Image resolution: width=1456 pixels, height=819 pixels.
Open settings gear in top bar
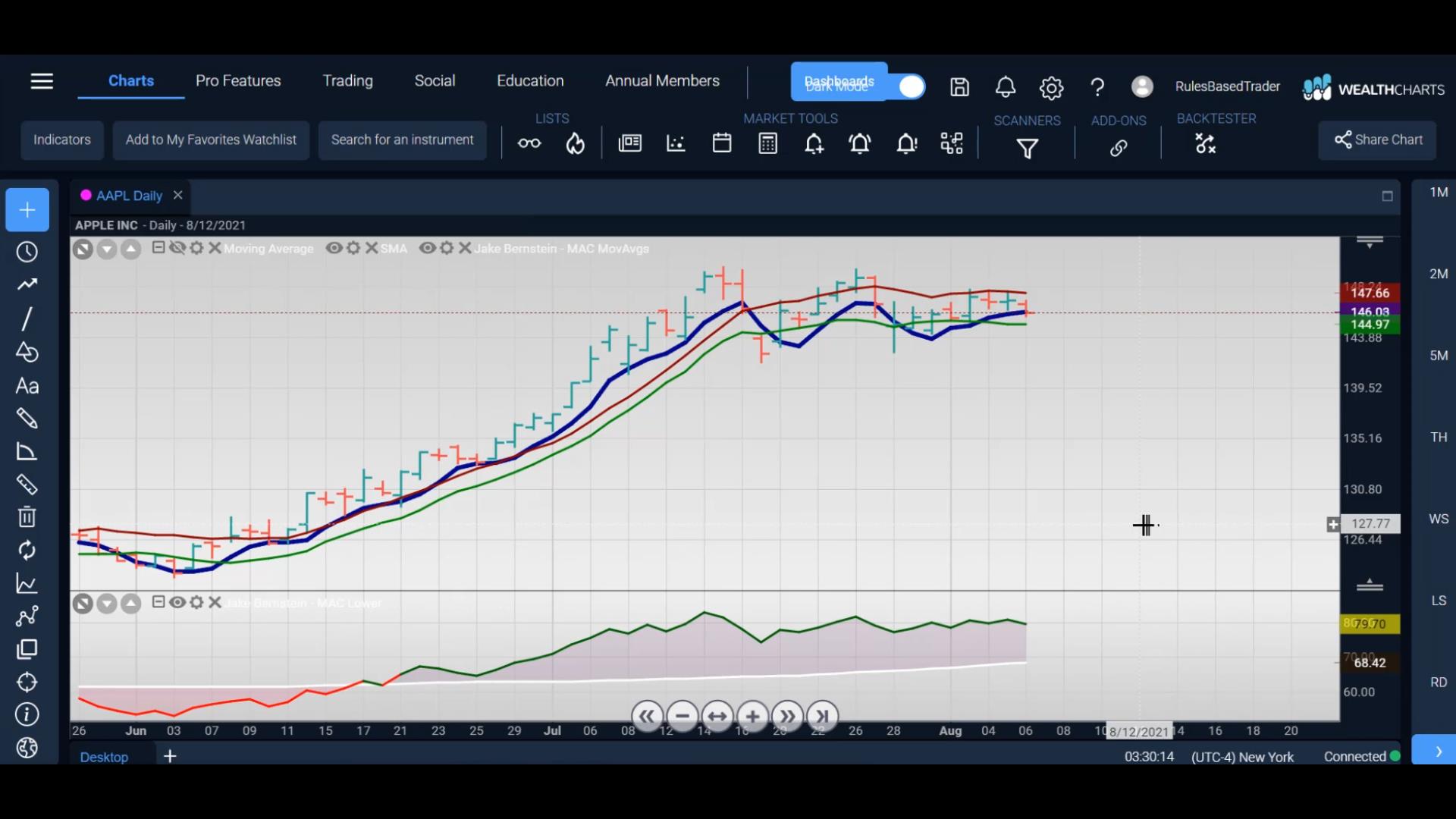1051,88
